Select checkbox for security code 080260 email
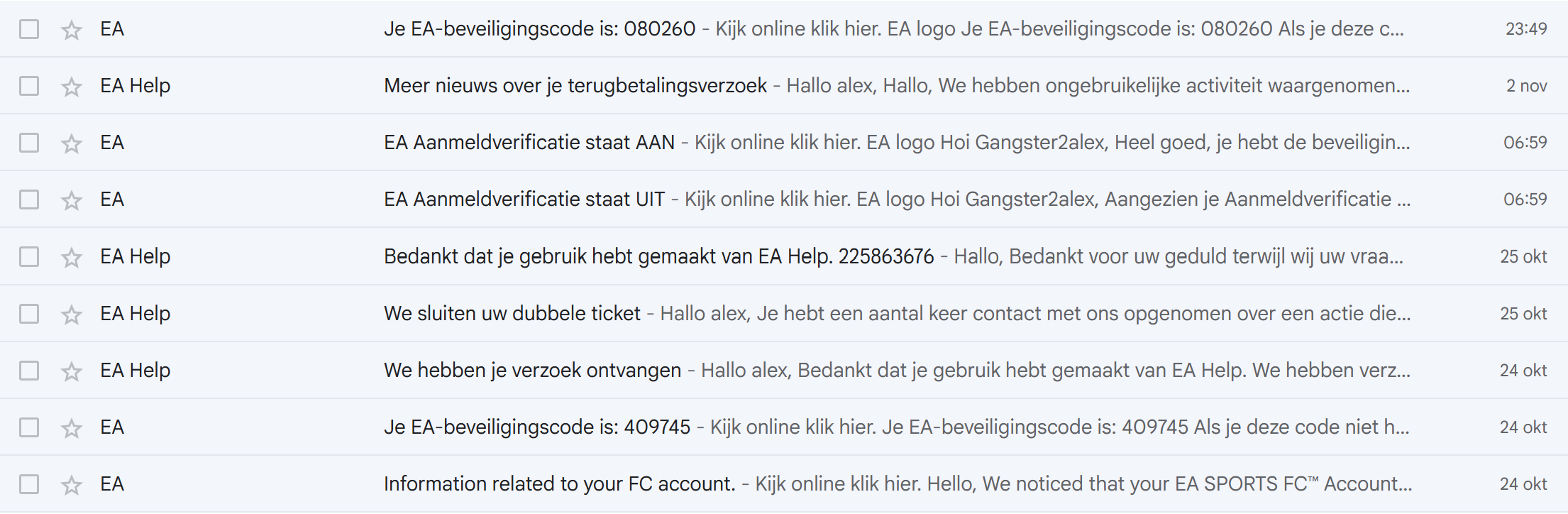Viewport: 1568px width, 514px height. [29, 29]
